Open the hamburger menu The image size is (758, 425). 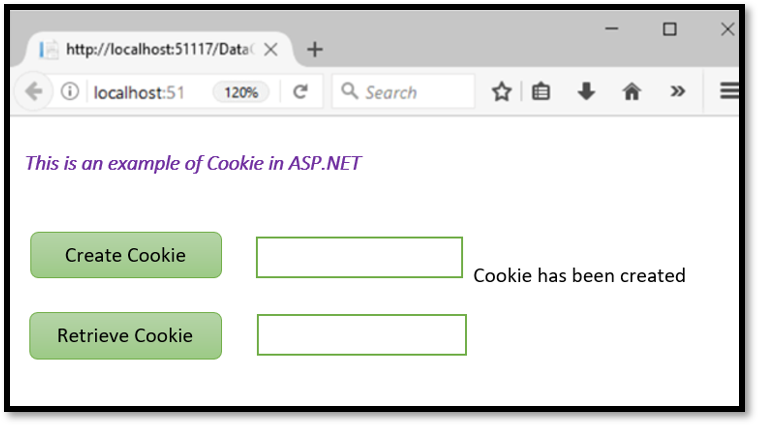[x=730, y=92]
